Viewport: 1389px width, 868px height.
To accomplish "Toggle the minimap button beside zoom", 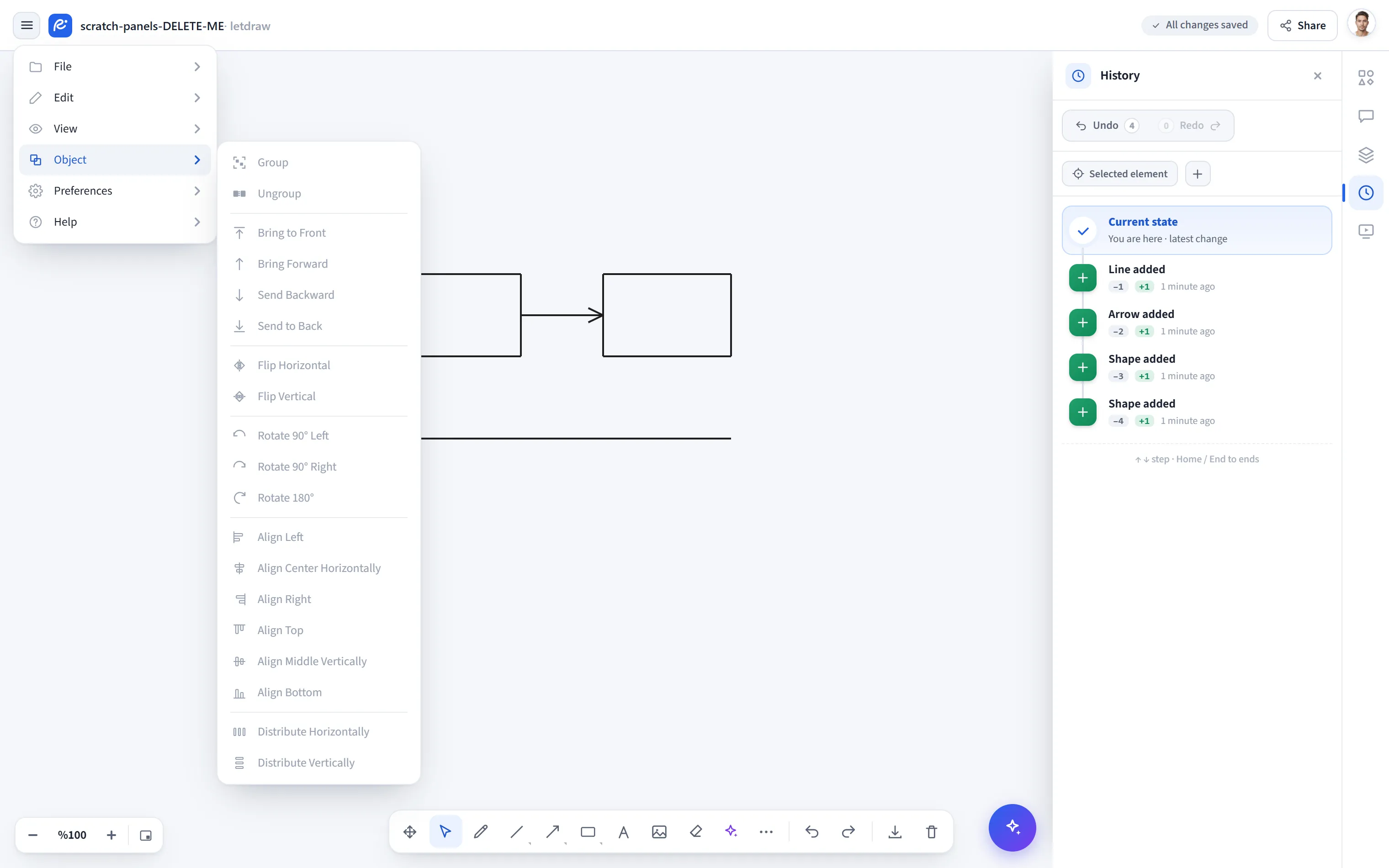I will [x=146, y=835].
